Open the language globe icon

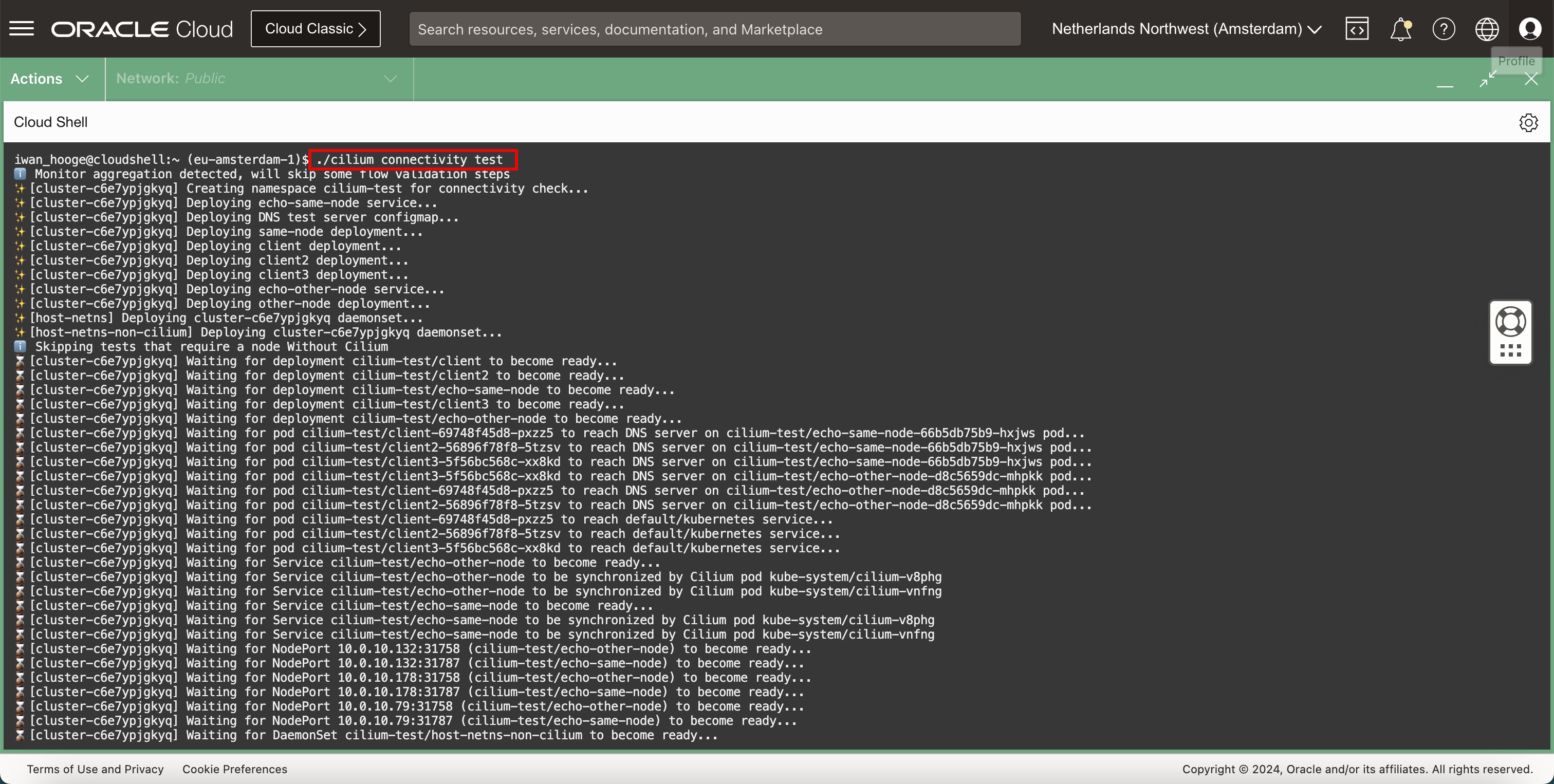point(1487,28)
